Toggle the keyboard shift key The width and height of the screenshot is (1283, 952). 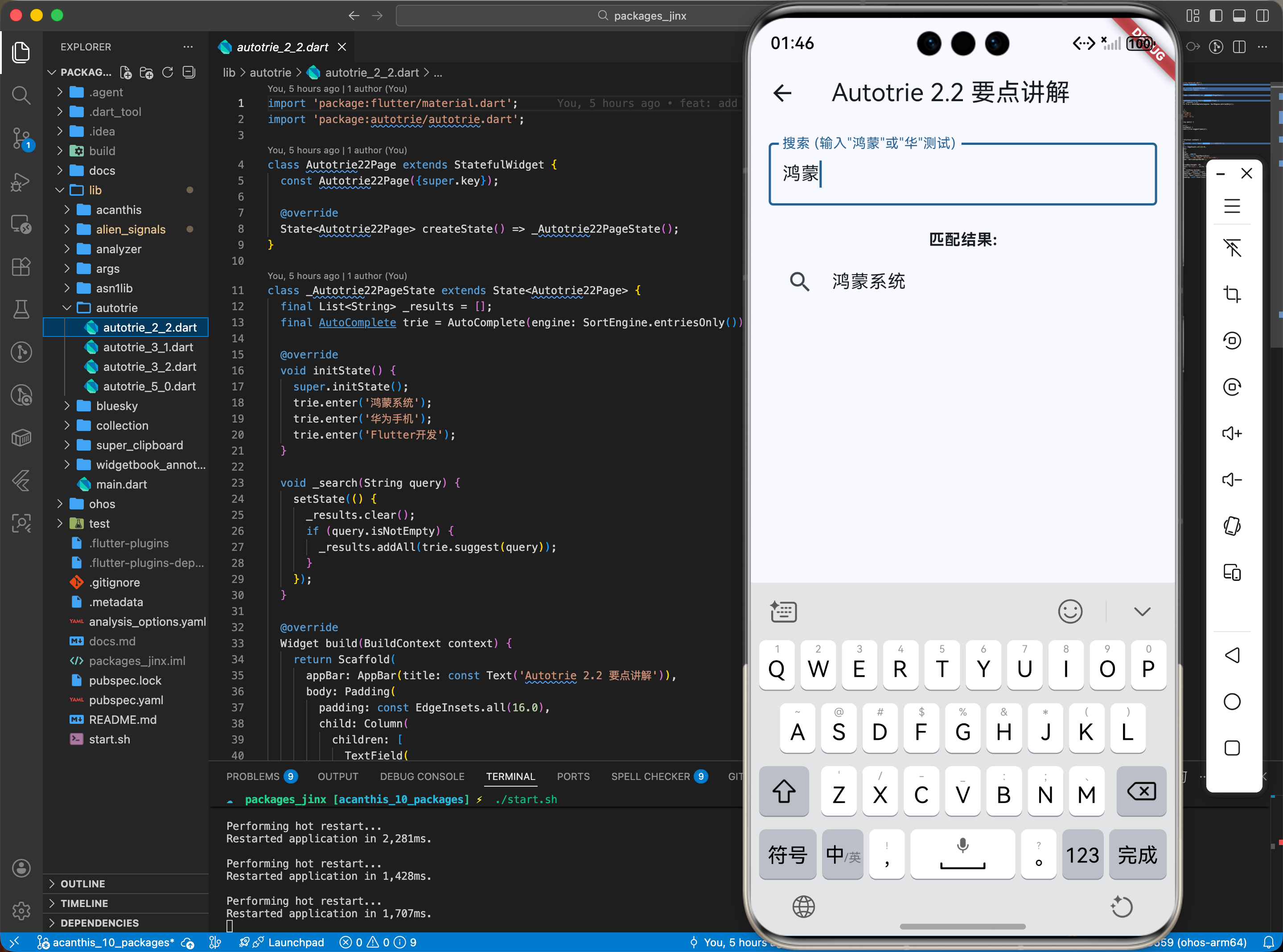point(783,792)
